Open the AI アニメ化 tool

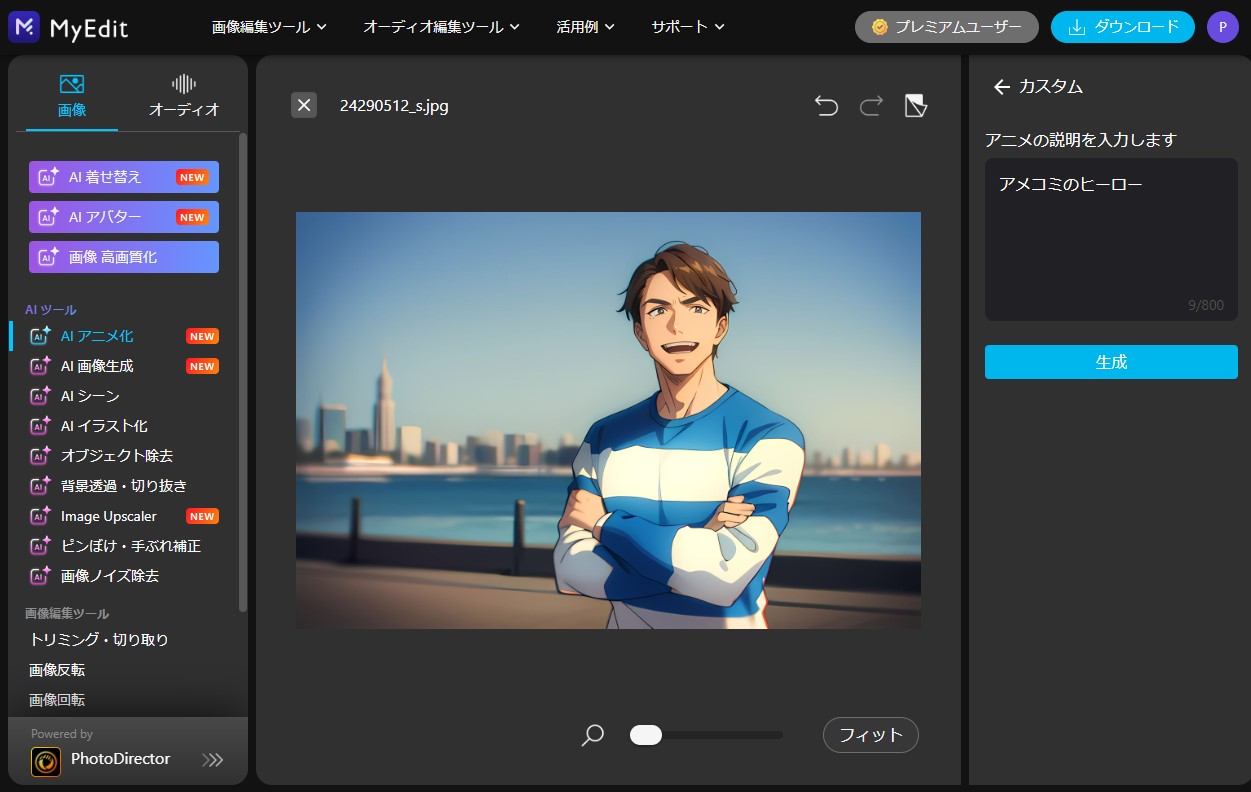point(97,336)
